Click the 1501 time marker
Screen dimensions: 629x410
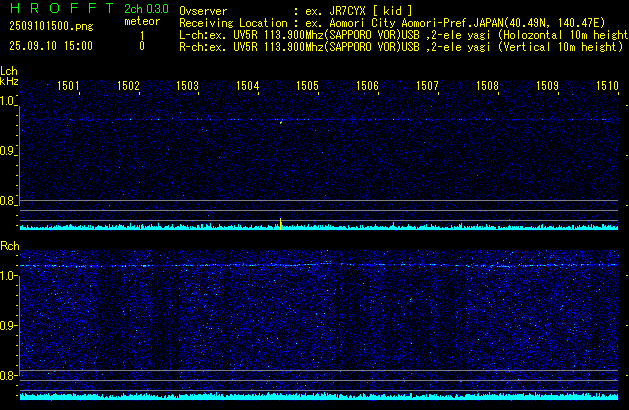[68, 86]
